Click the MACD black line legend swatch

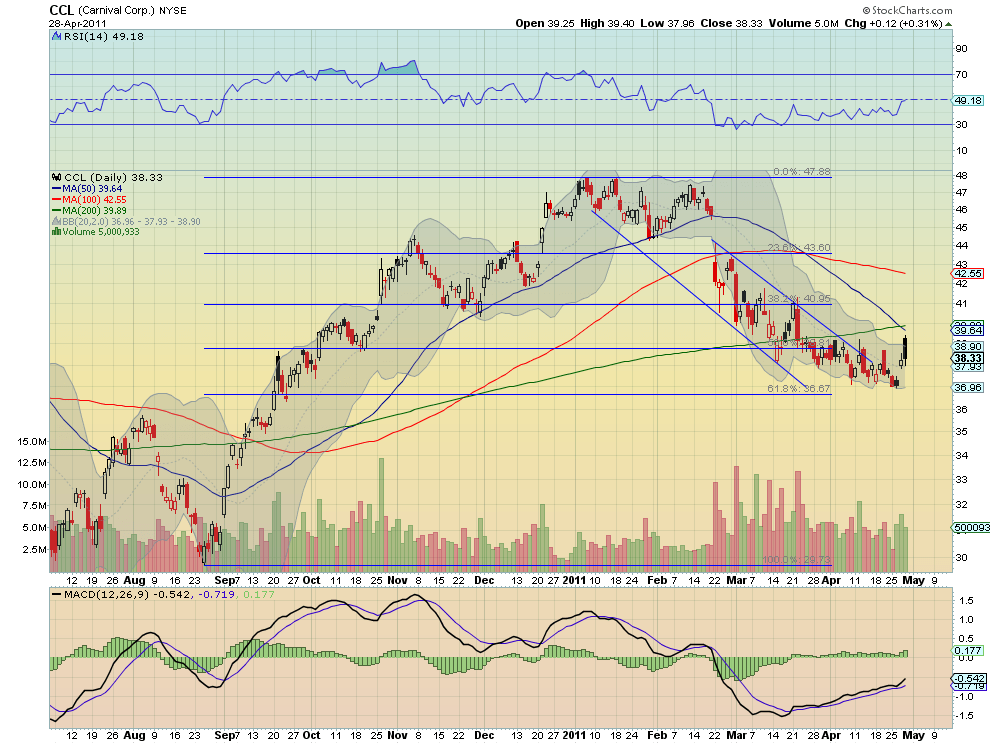(x=57, y=595)
